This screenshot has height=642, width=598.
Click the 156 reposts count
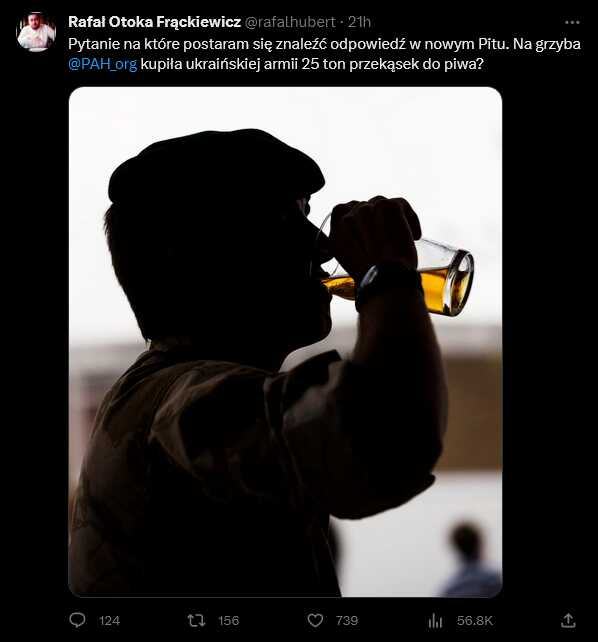point(228,621)
